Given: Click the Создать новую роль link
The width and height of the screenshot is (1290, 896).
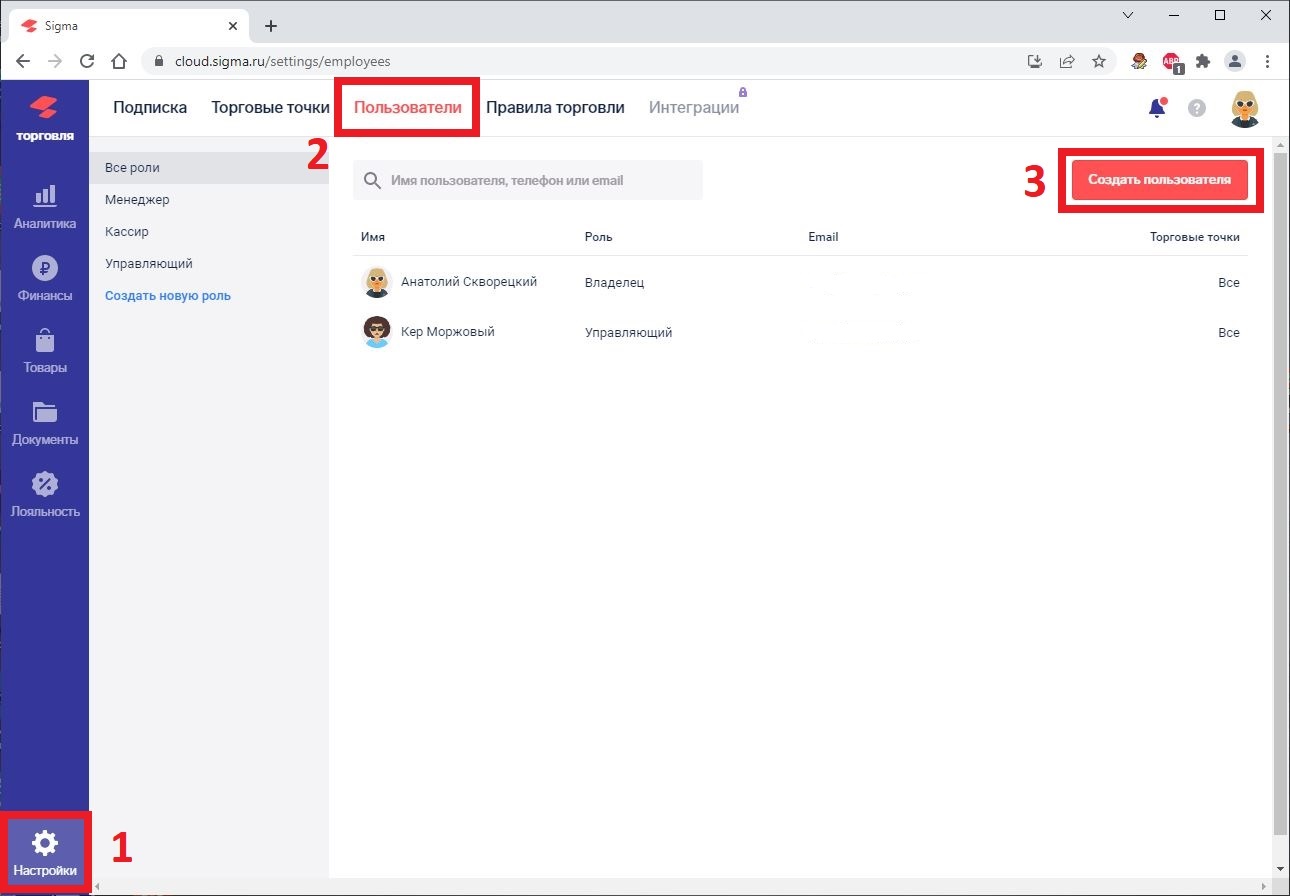Looking at the screenshot, I should pyautogui.click(x=168, y=296).
